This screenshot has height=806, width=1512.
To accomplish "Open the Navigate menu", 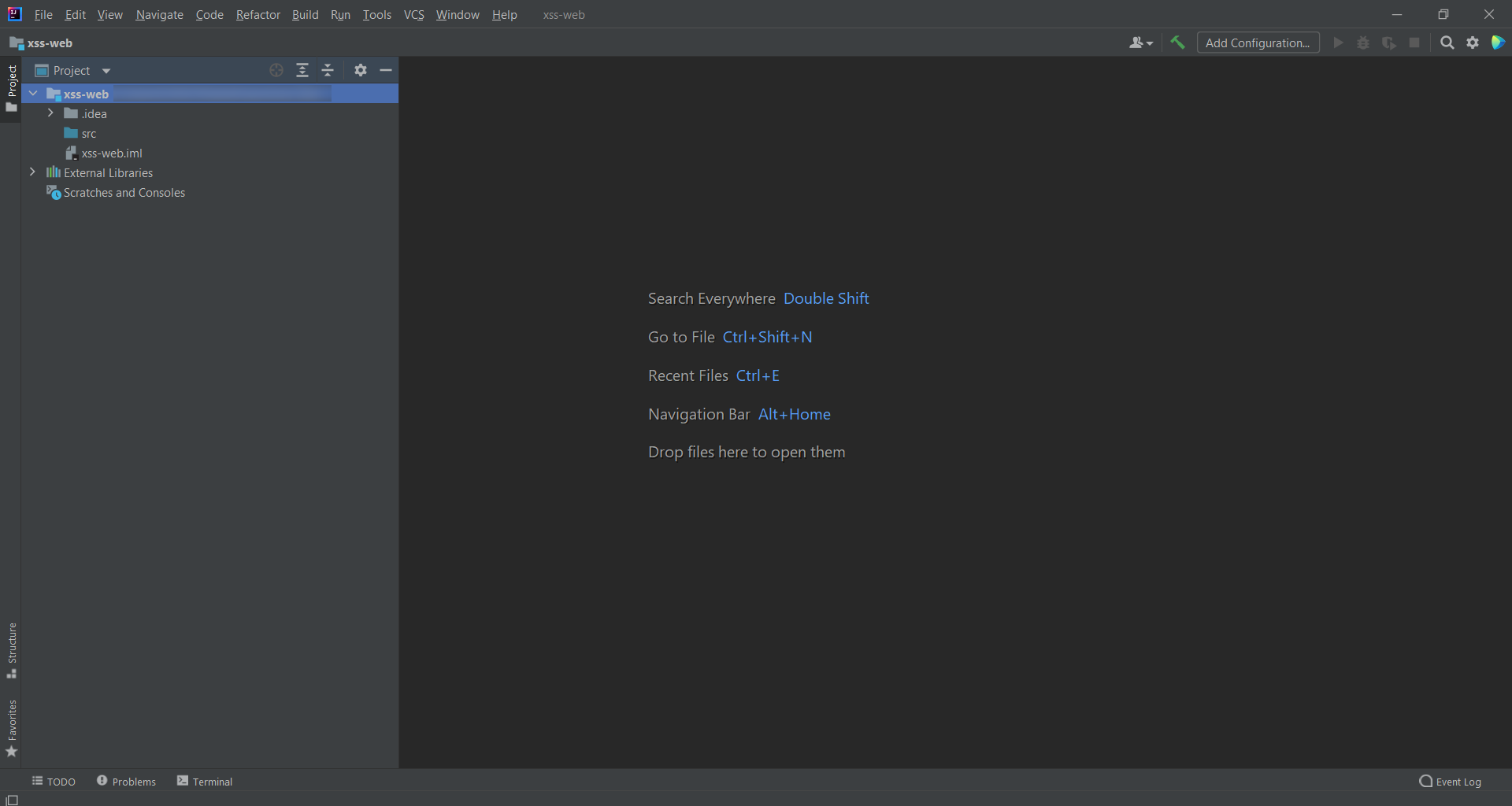I will coord(159,14).
